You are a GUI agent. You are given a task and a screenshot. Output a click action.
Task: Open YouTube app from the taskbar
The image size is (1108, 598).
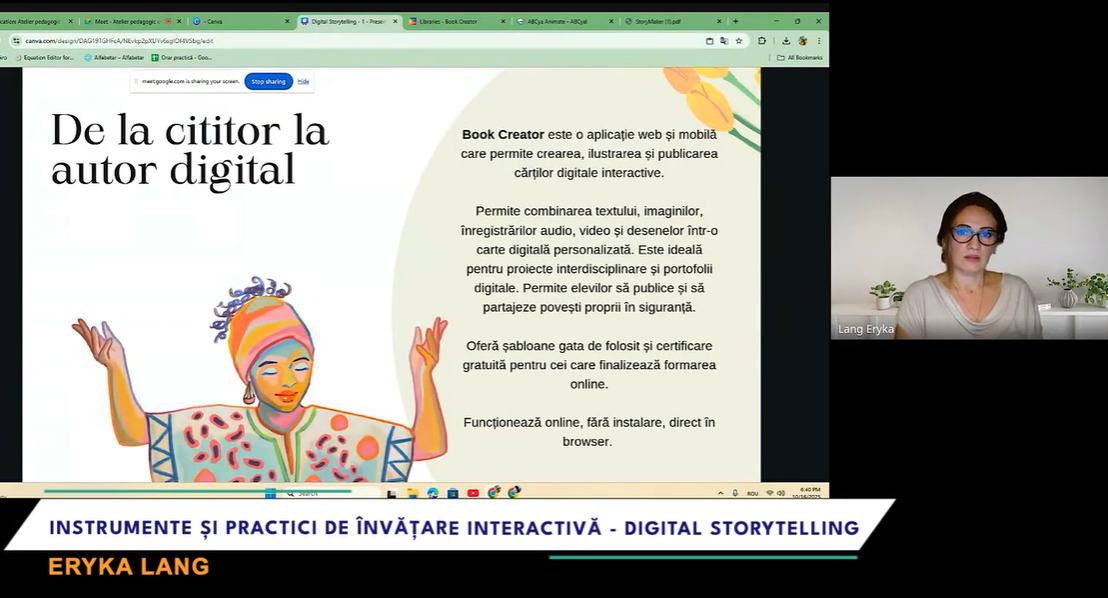click(473, 493)
